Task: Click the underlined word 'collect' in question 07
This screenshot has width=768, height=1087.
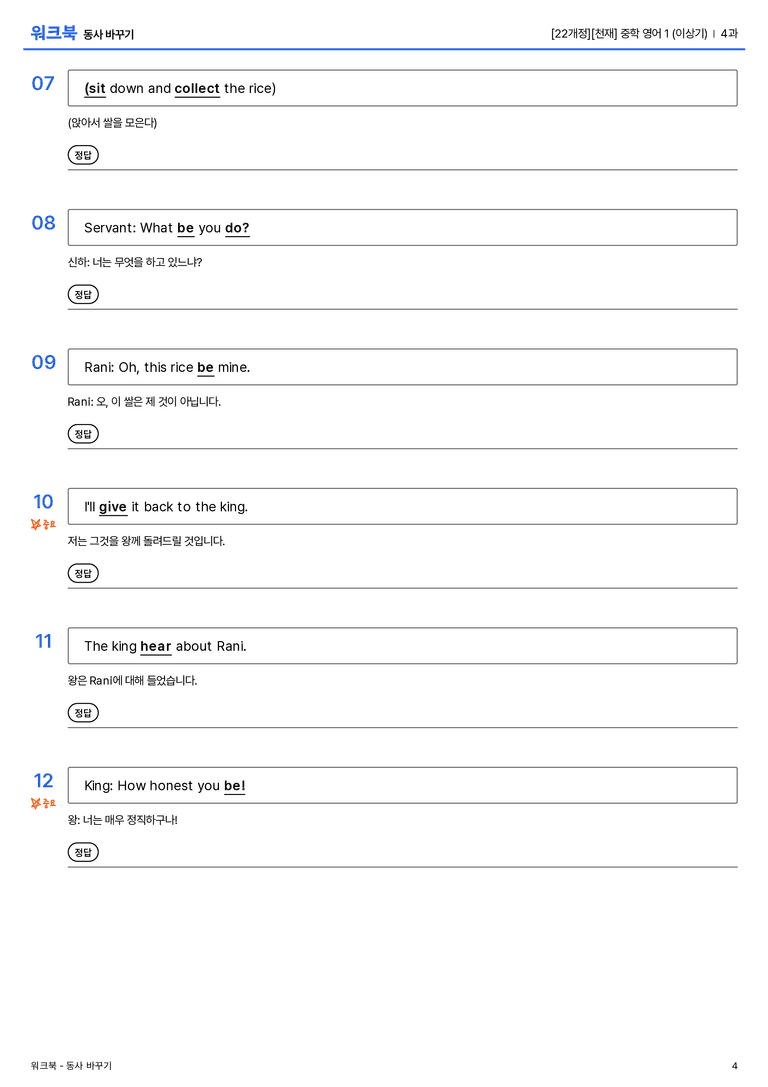Action: point(197,89)
